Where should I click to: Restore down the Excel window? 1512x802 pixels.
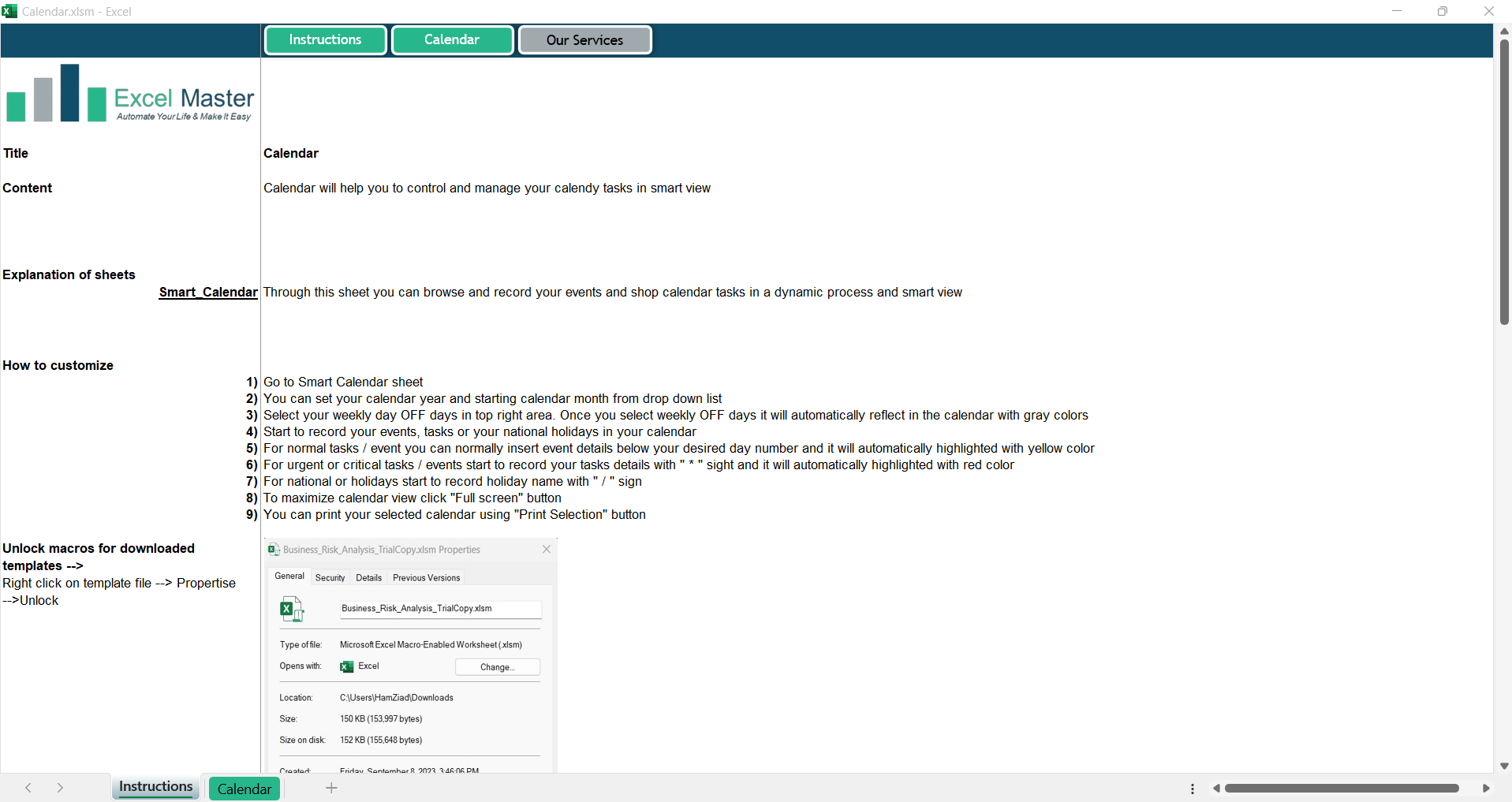(1443, 11)
